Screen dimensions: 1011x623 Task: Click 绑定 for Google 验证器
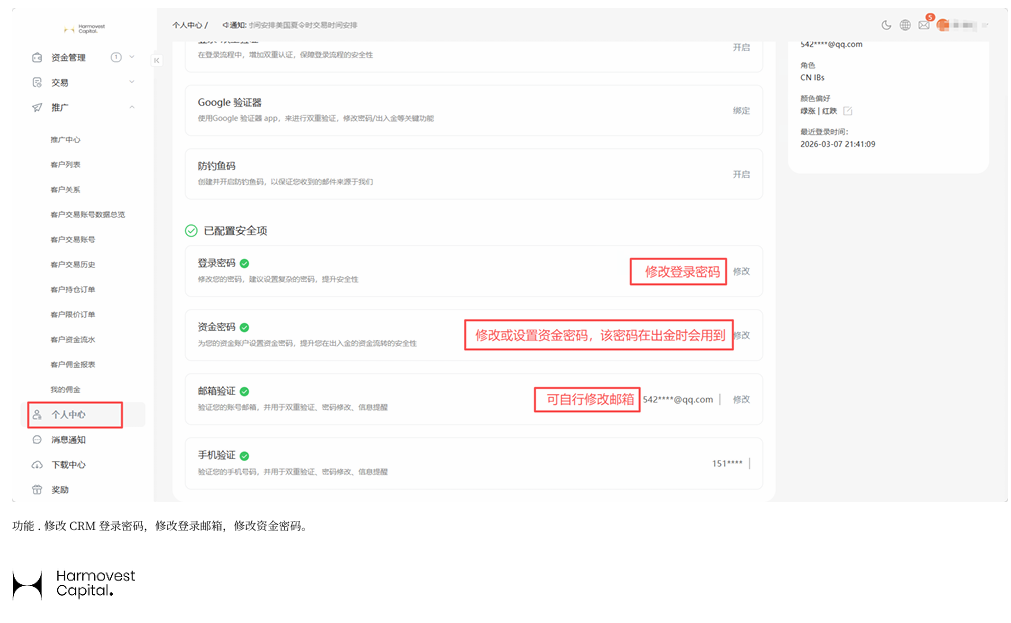pyautogui.click(x=741, y=111)
